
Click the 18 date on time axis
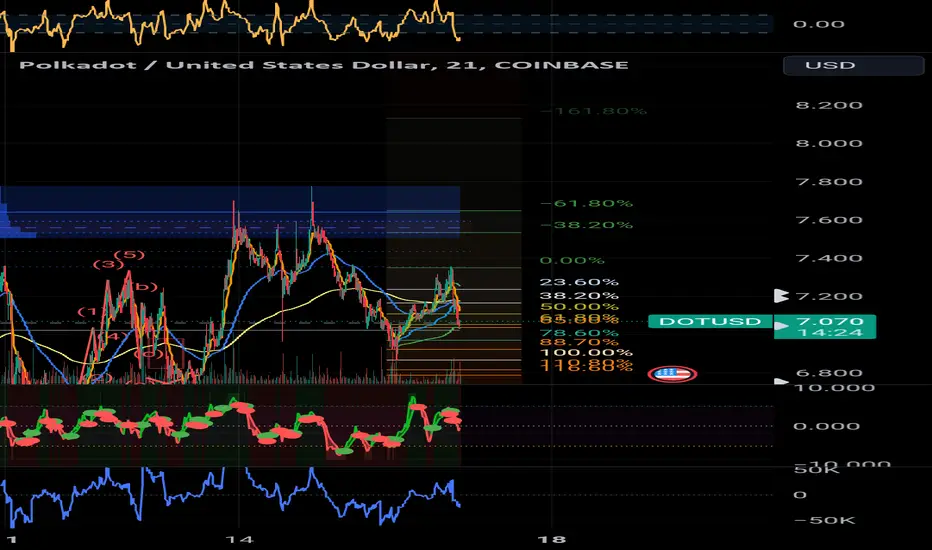click(551, 540)
